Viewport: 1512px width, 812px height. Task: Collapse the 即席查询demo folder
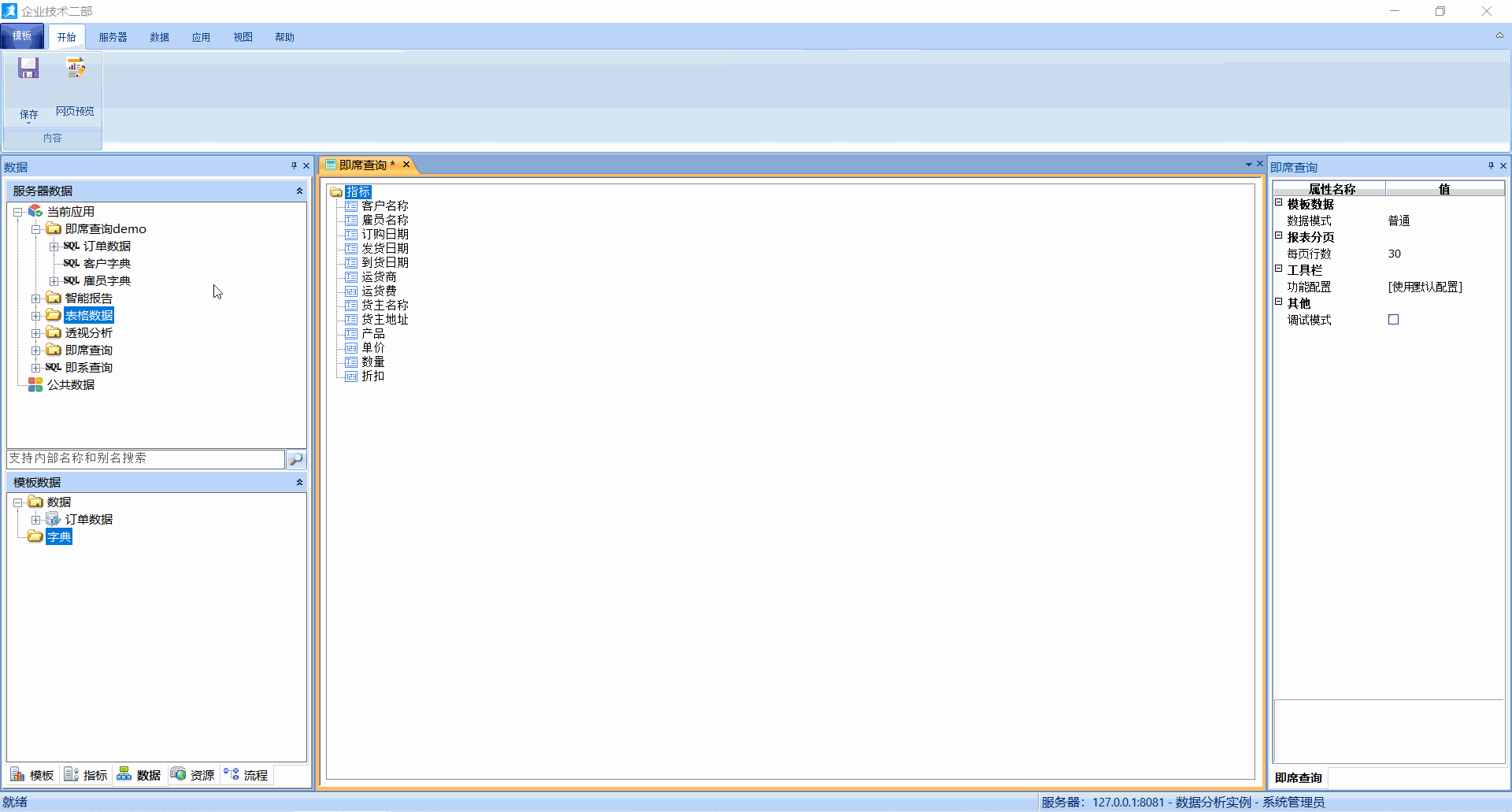(x=35, y=229)
